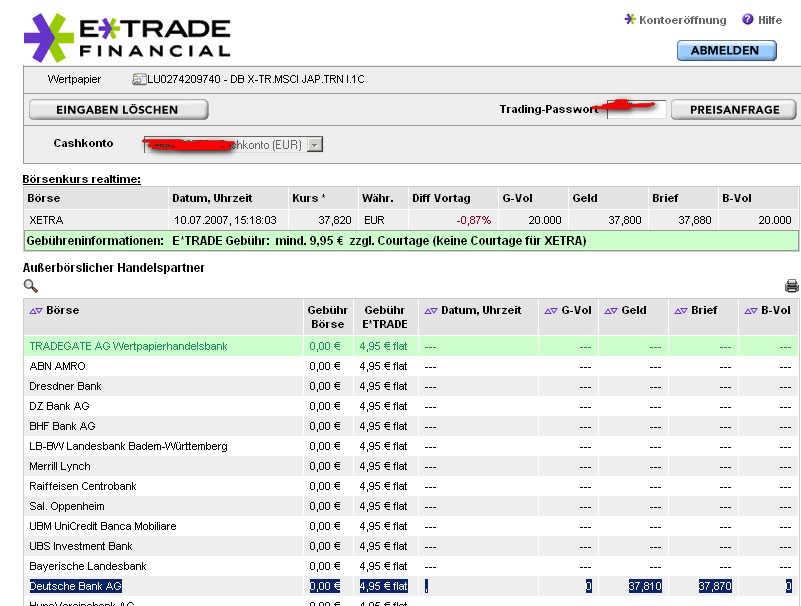Click the LU0274209740 security name
This screenshot has width=801, height=606.
point(255,79)
